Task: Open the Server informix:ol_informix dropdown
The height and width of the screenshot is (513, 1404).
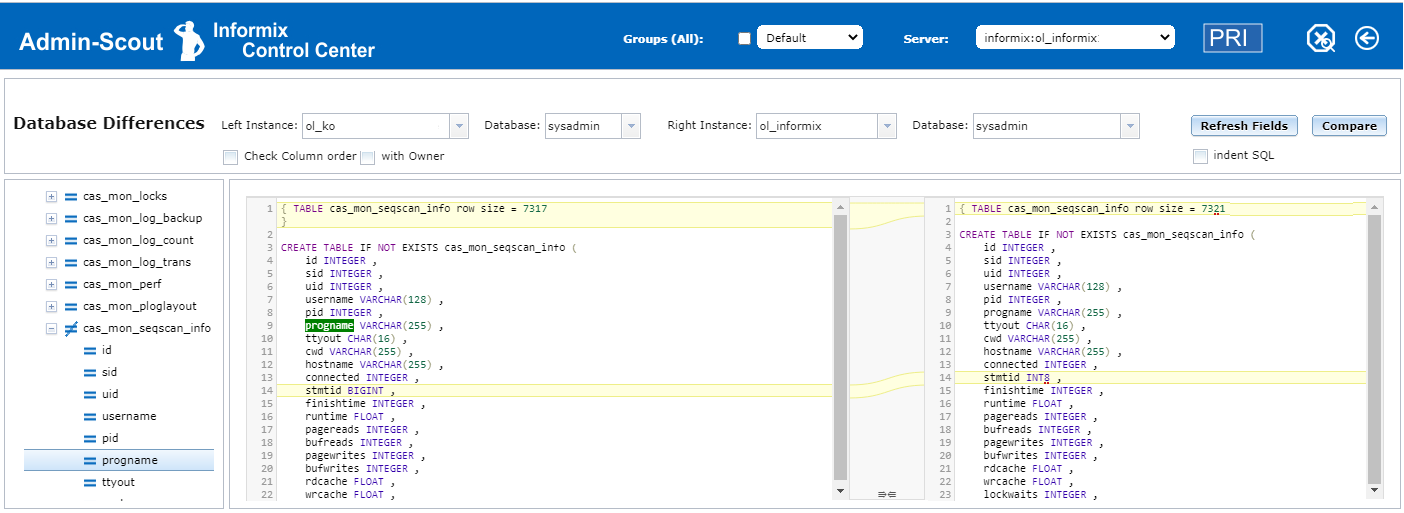Action: [1075, 38]
